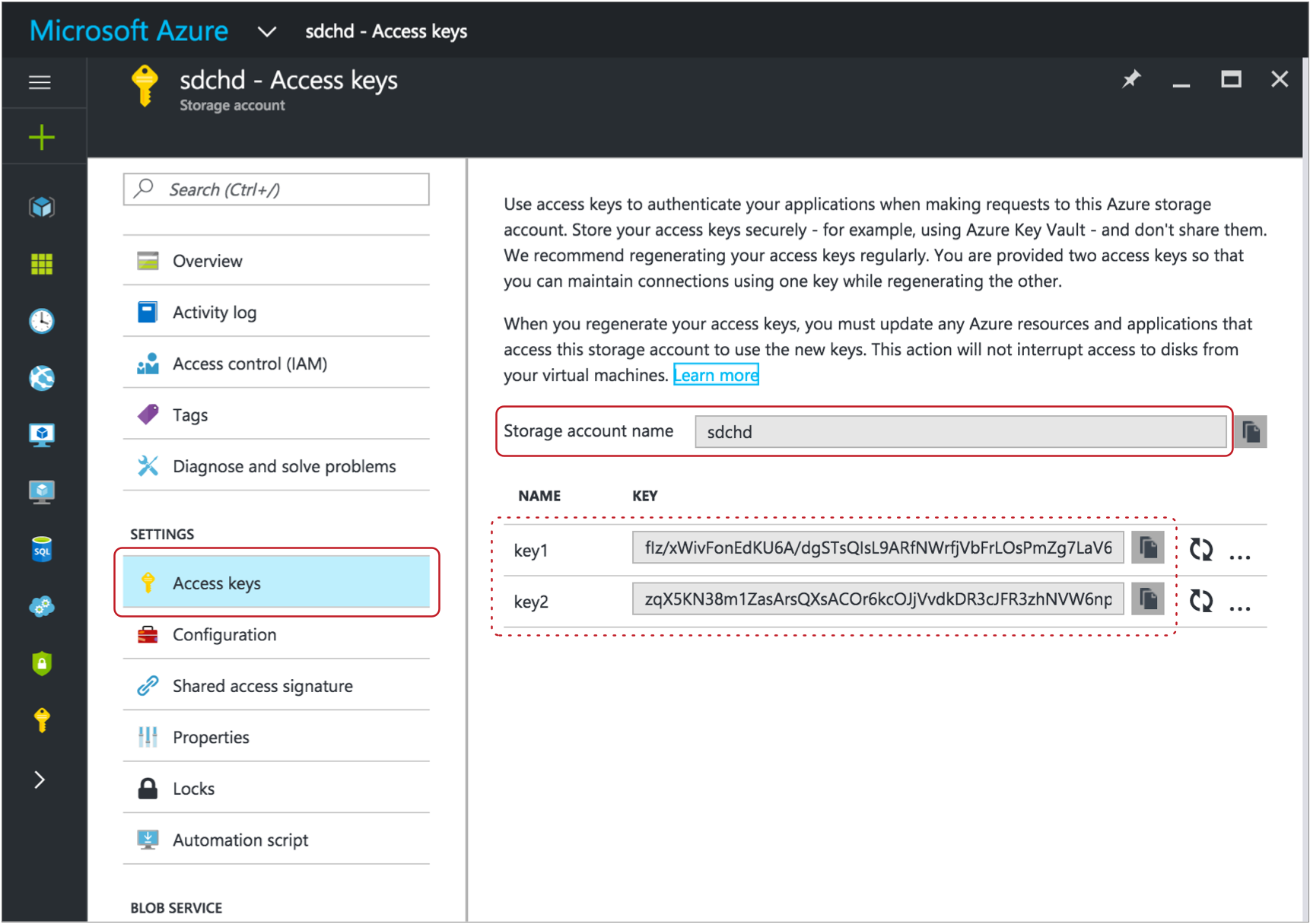Open the Access control (IAM) menu item

(250, 364)
